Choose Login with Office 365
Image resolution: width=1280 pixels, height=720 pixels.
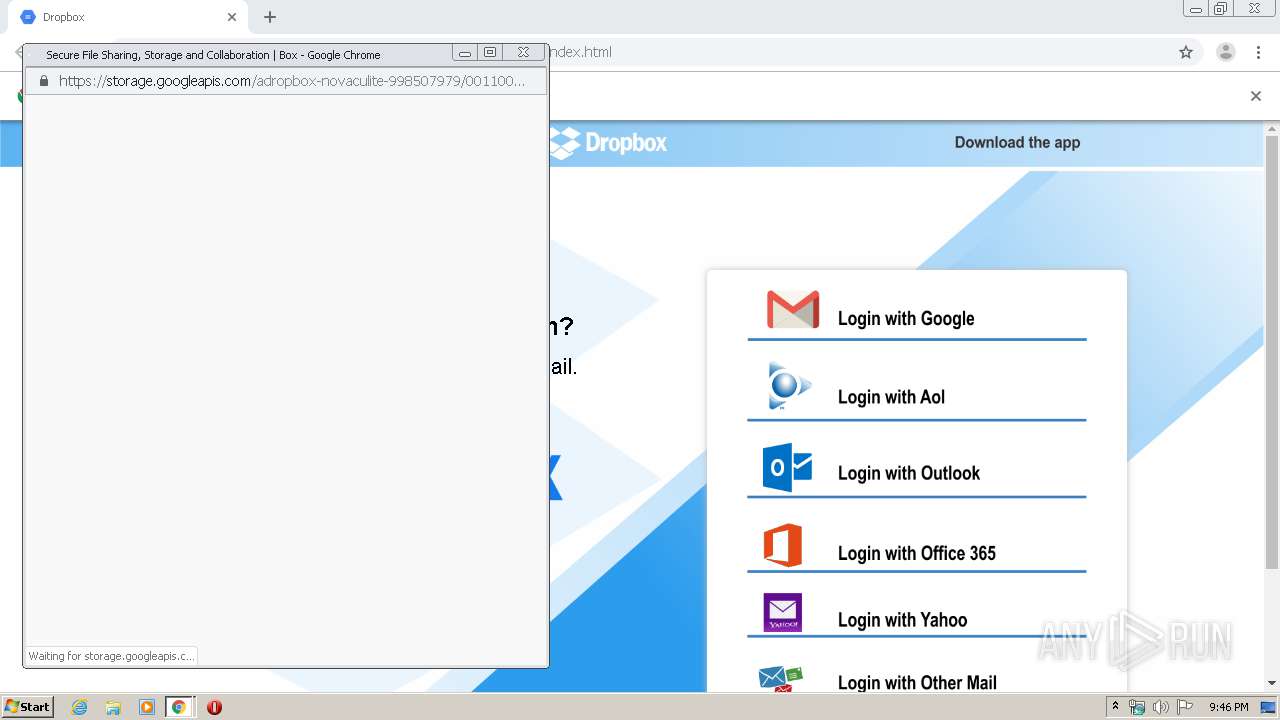point(917,553)
